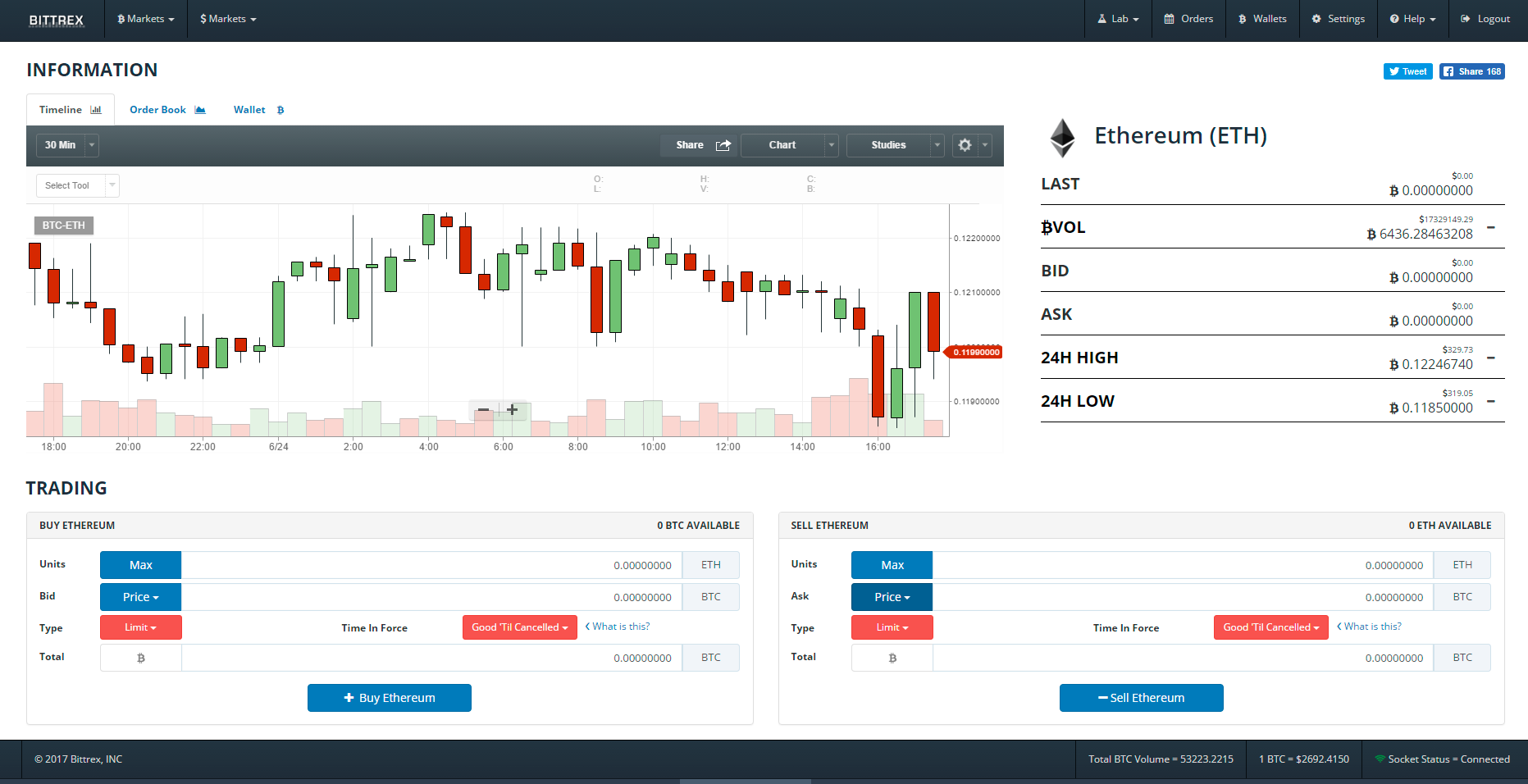1528x784 pixels.
Task: Open Buy panel Good 'Til Cancelled dropdown
Action: 520,627
